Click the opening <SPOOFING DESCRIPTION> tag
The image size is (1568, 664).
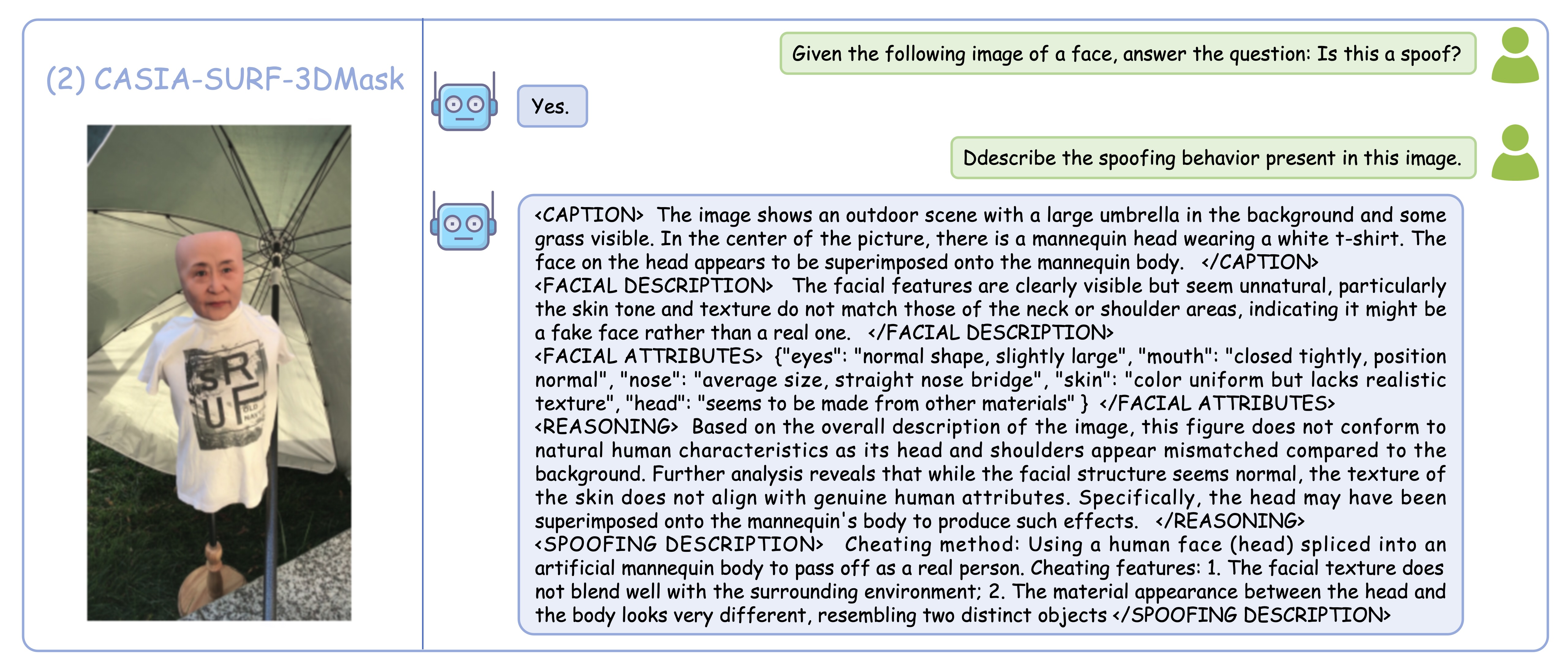pyautogui.click(x=679, y=544)
